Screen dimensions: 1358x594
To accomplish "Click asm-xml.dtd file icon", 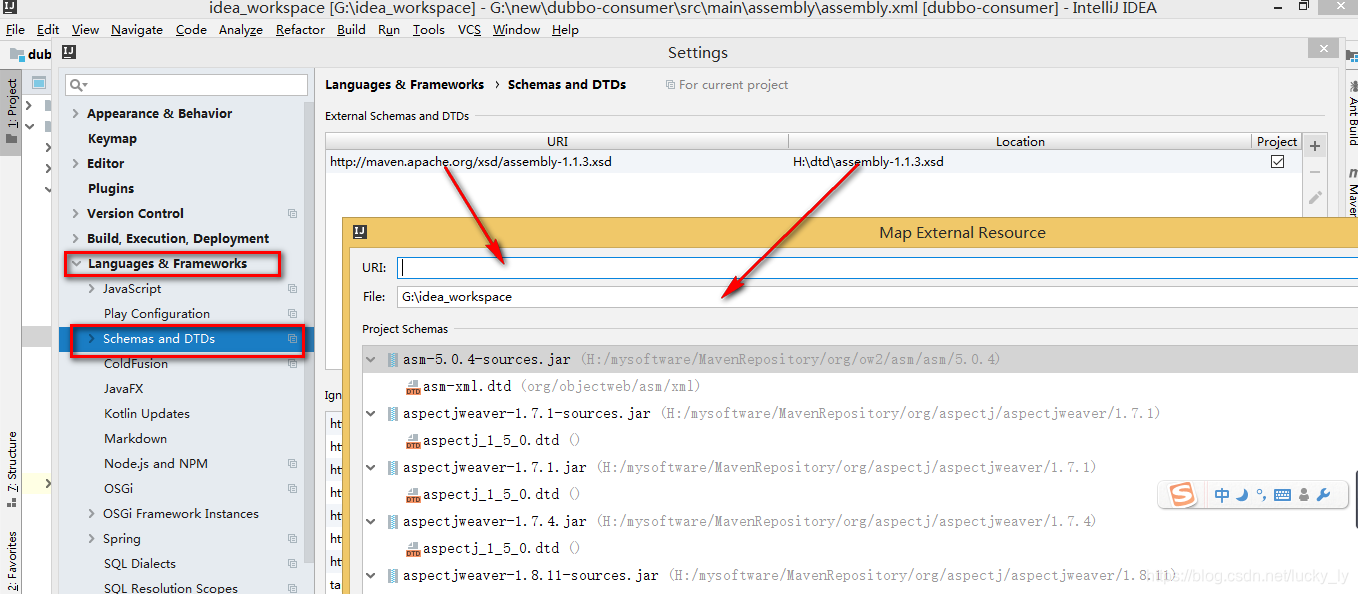I will pos(413,387).
